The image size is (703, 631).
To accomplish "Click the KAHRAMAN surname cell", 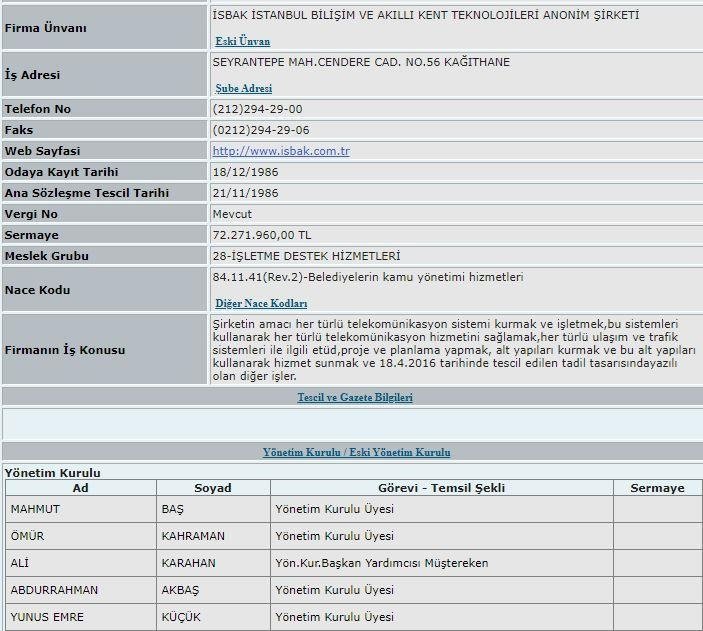I will tap(193, 536).
